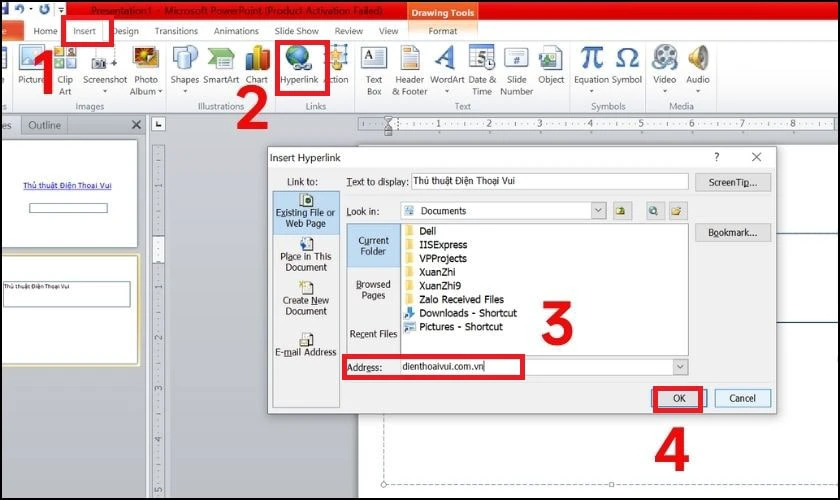840x500 pixels.
Task: Browse the Web icon in dialog
Action: (653, 211)
